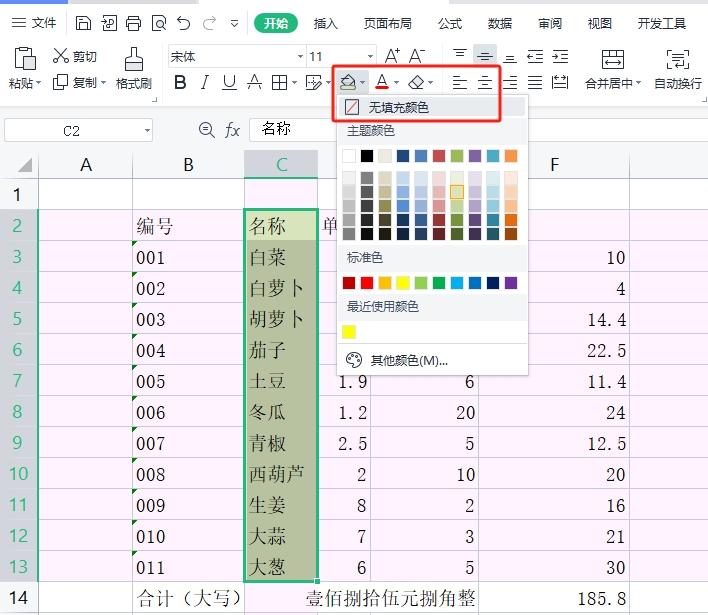Choose recently used yellow swatch
This screenshot has height=615, width=708.
point(349,332)
